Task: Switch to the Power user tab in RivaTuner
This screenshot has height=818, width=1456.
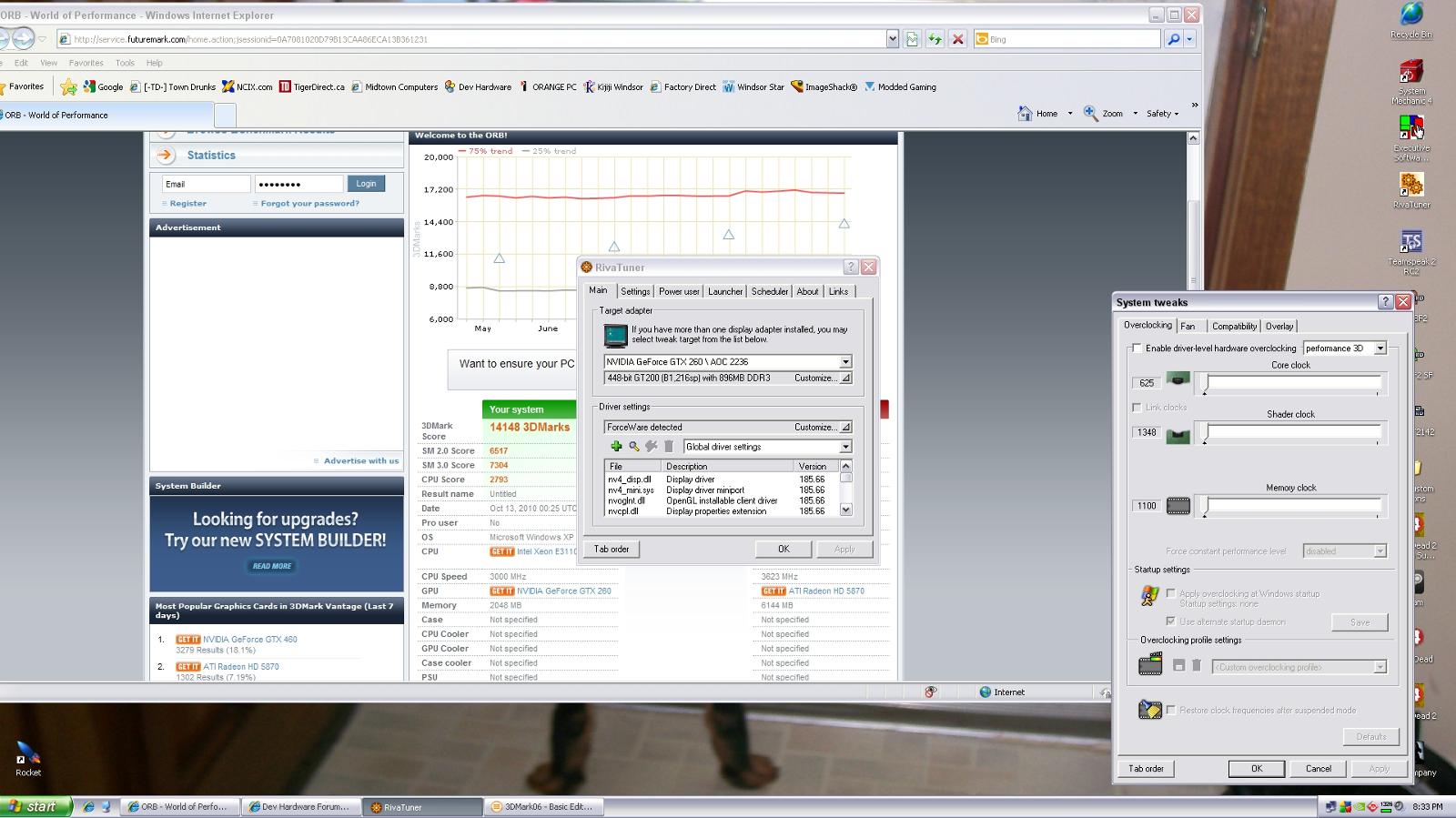Action: (x=679, y=292)
